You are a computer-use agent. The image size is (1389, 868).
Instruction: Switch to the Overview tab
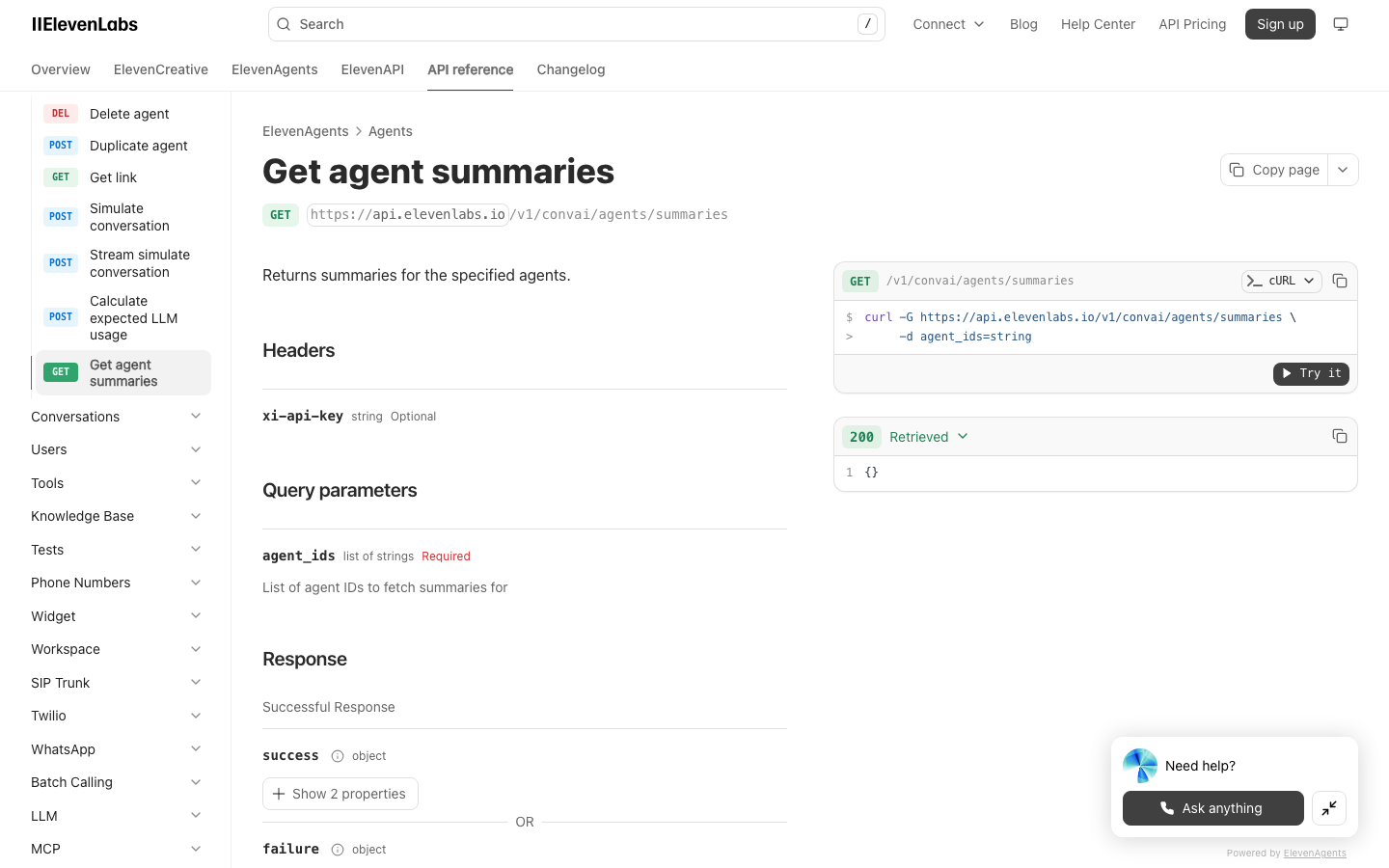(61, 69)
